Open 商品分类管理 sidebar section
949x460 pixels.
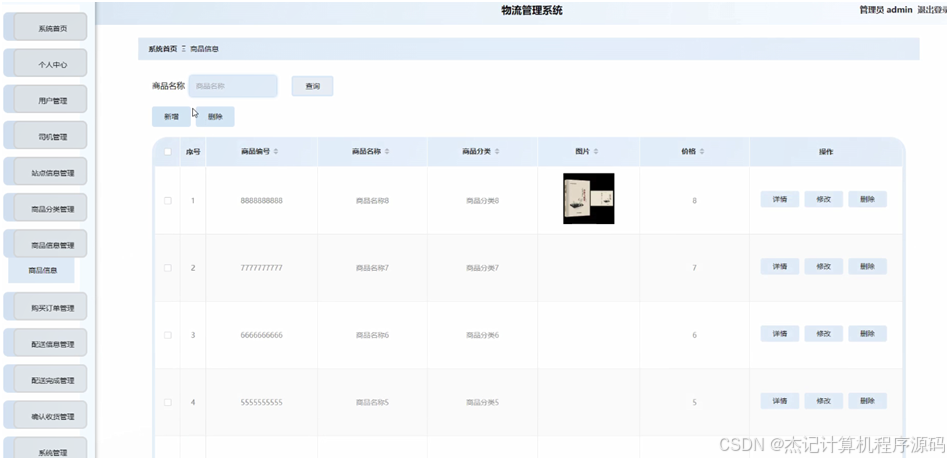click(x=50, y=208)
